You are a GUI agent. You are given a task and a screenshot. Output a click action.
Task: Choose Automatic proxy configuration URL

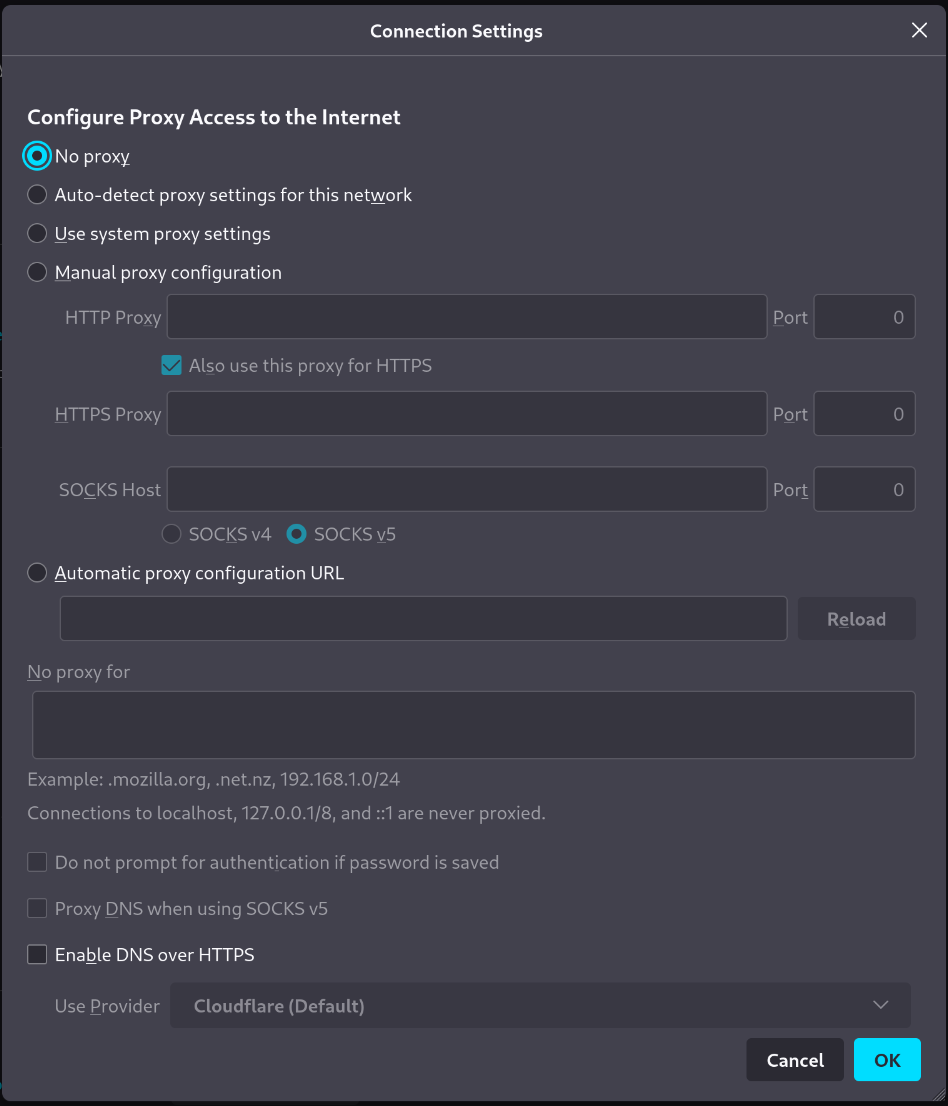click(37, 572)
